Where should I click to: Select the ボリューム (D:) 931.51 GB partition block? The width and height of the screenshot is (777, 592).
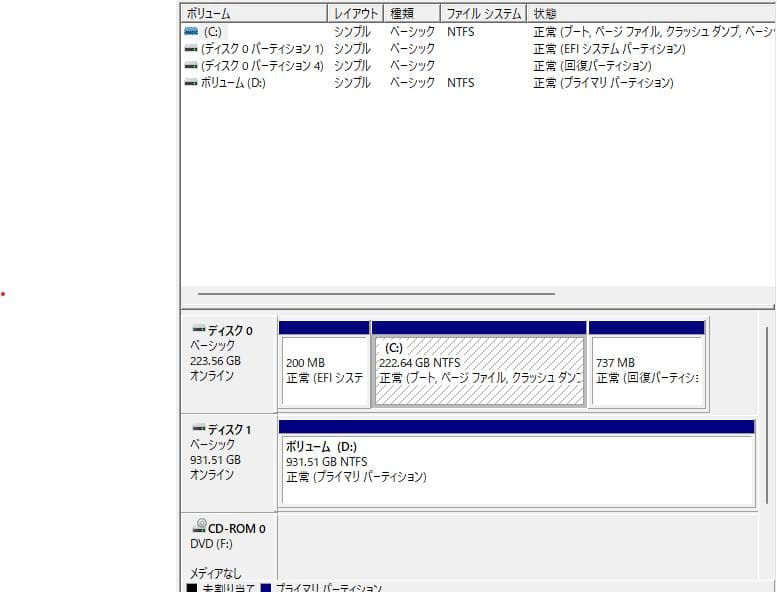coord(517,464)
